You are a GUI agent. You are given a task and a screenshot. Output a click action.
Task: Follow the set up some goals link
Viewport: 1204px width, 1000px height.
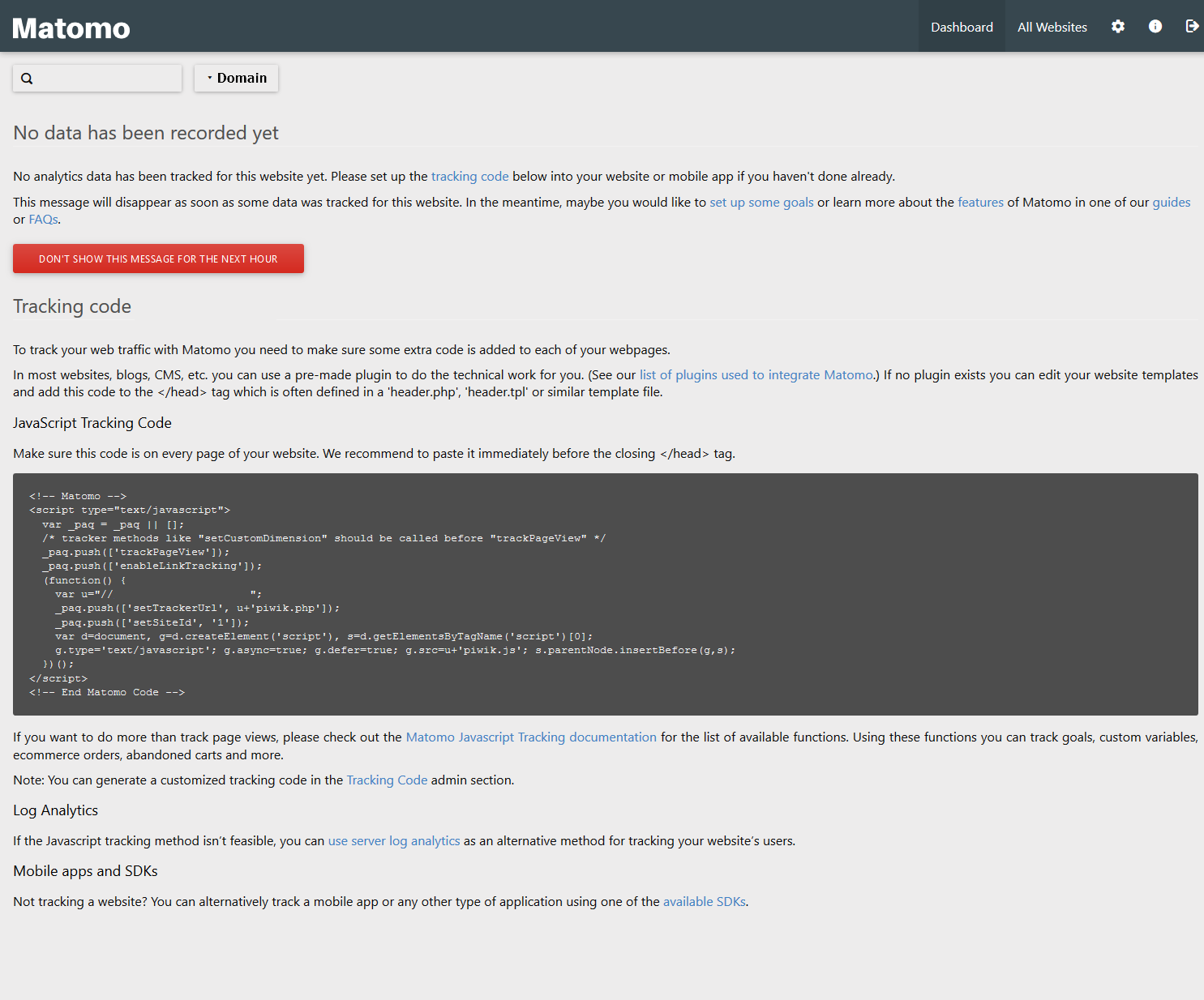(x=761, y=203)
